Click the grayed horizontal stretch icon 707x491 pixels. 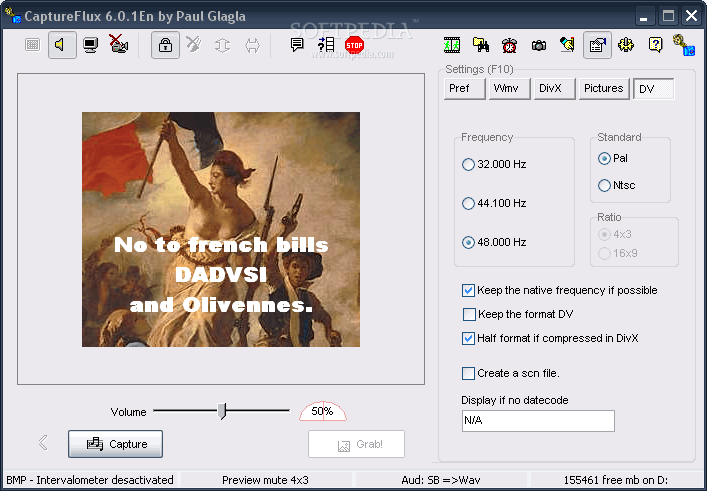point(252,45)
